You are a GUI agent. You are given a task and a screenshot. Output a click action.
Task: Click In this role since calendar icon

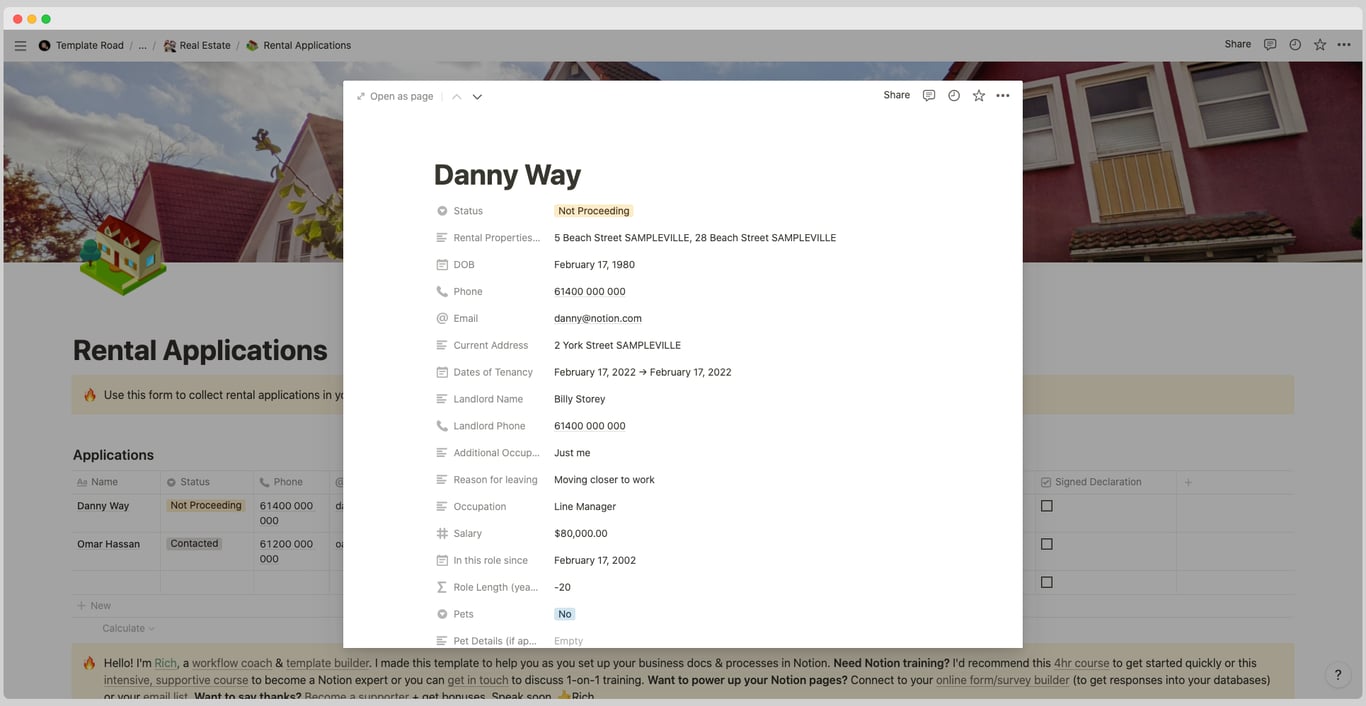[x=442, y=561]
